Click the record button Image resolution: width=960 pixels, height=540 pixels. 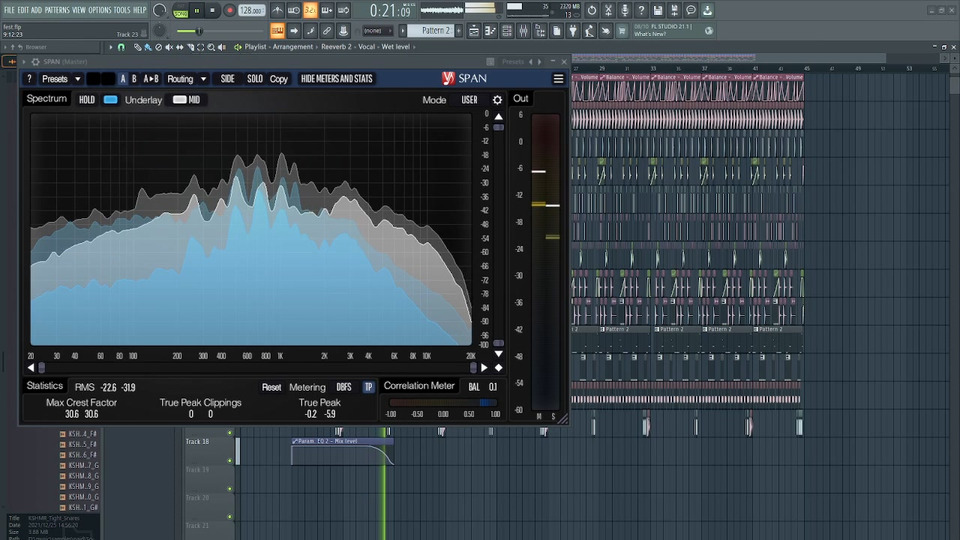(230, 10)
